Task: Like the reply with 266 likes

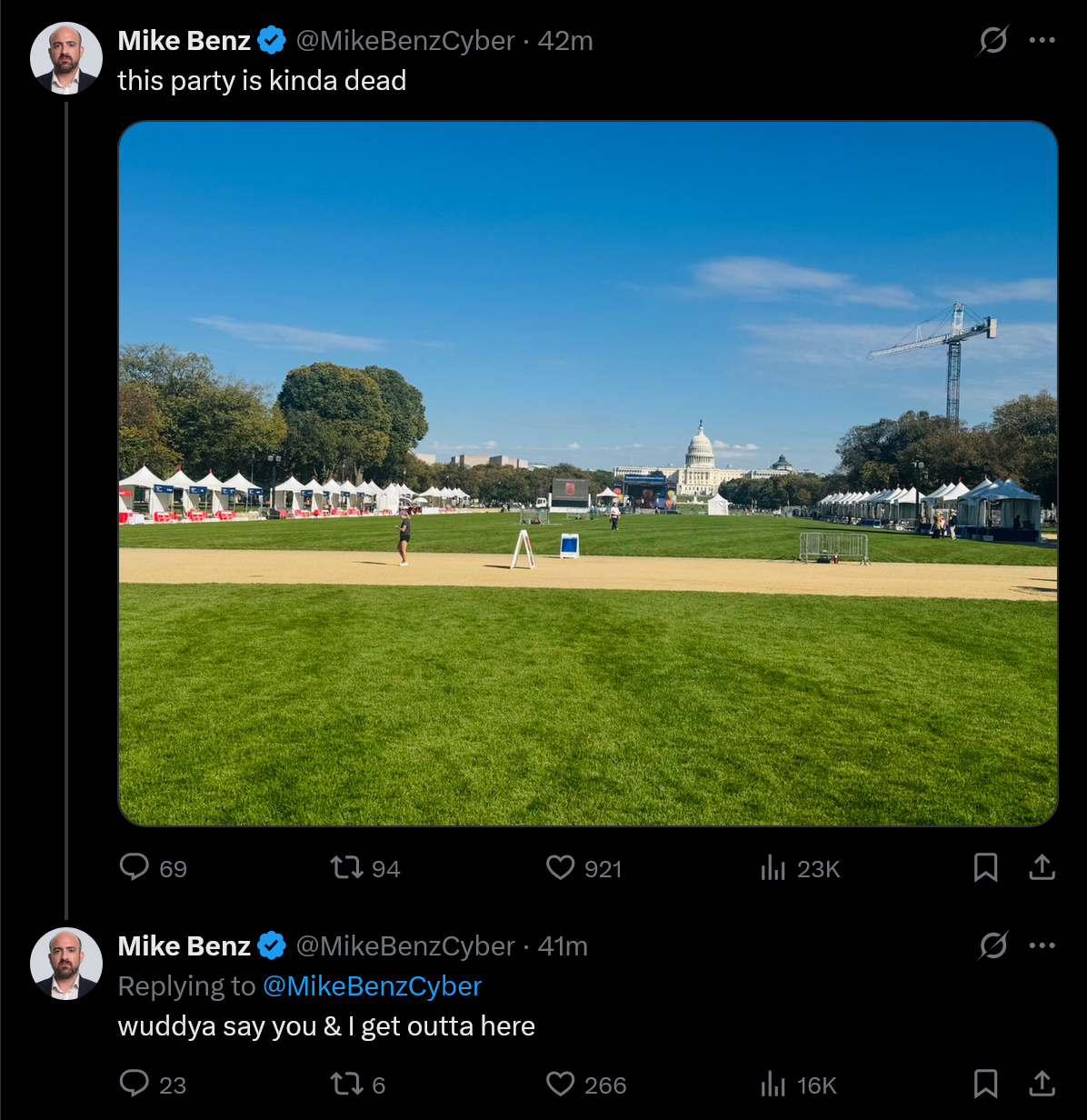Action: [560, 1084]
